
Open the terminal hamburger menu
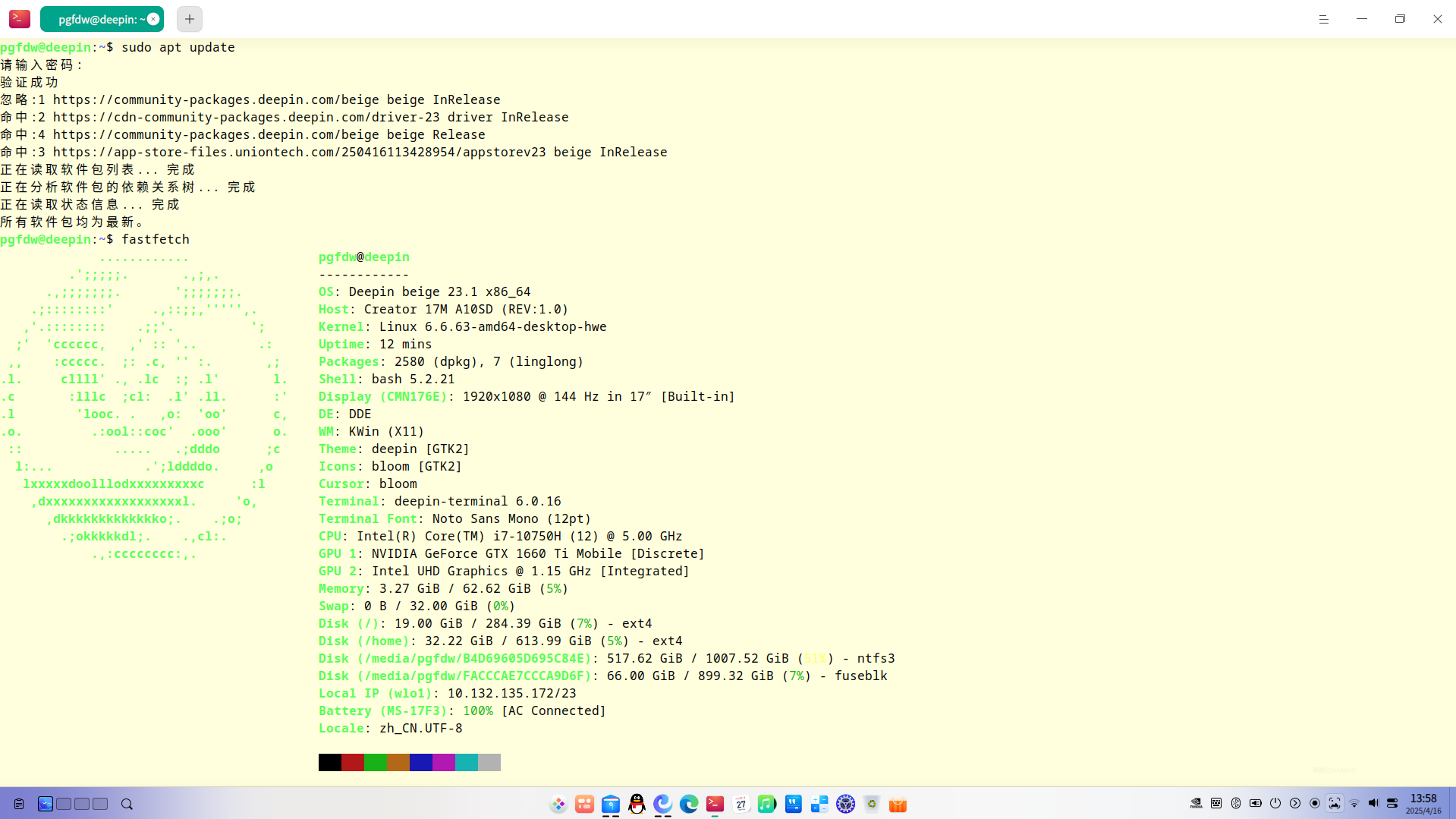point(1324,19)
